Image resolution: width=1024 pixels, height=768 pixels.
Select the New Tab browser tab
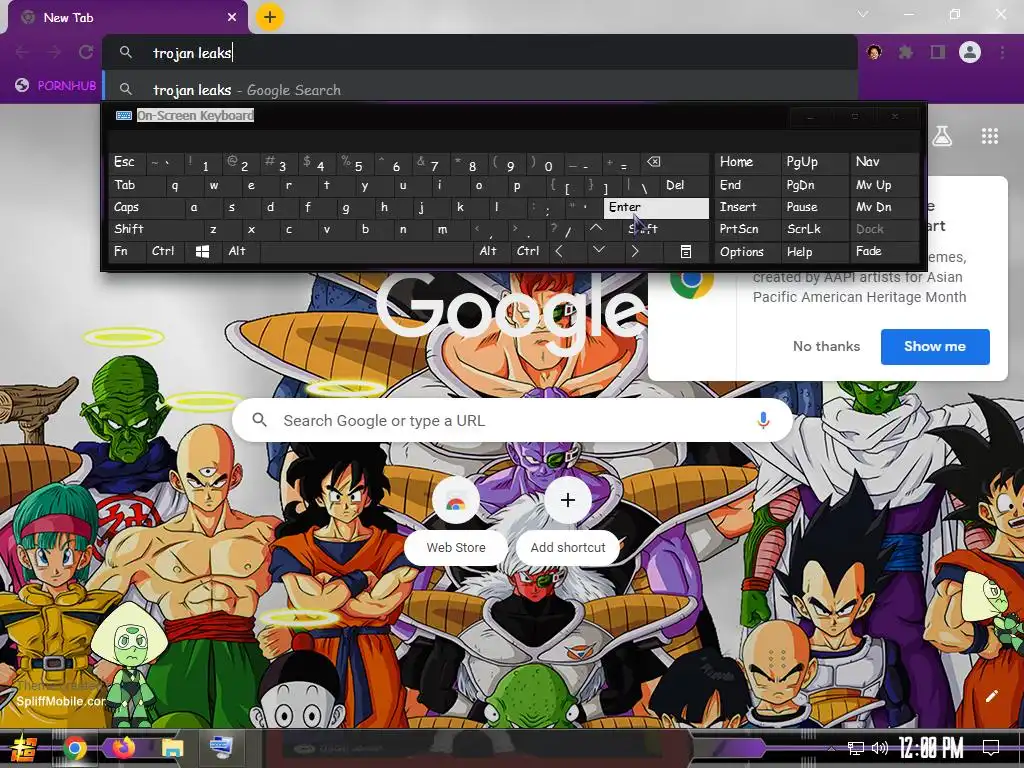pos(127,18)
